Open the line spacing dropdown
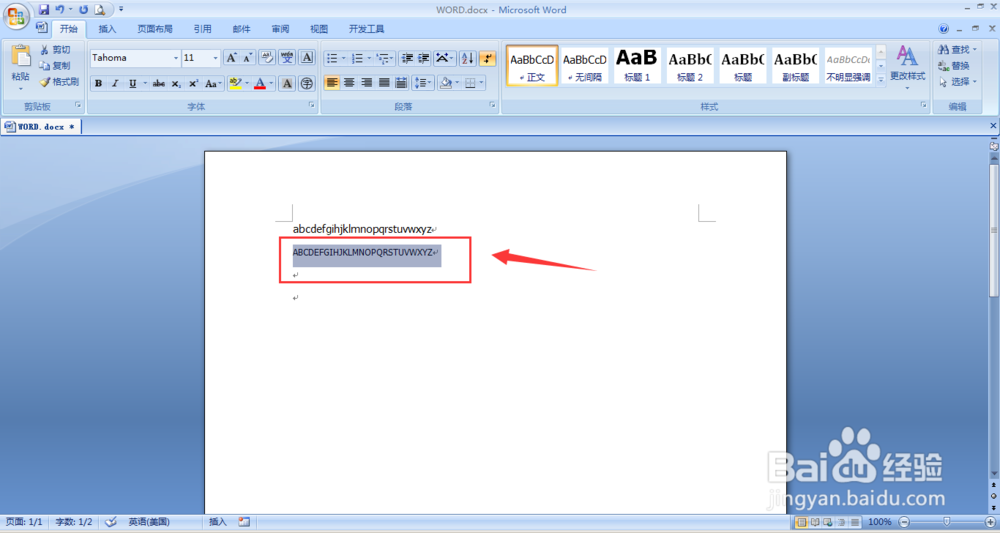This screenshot has width=1000, height=533. (423, 83)
